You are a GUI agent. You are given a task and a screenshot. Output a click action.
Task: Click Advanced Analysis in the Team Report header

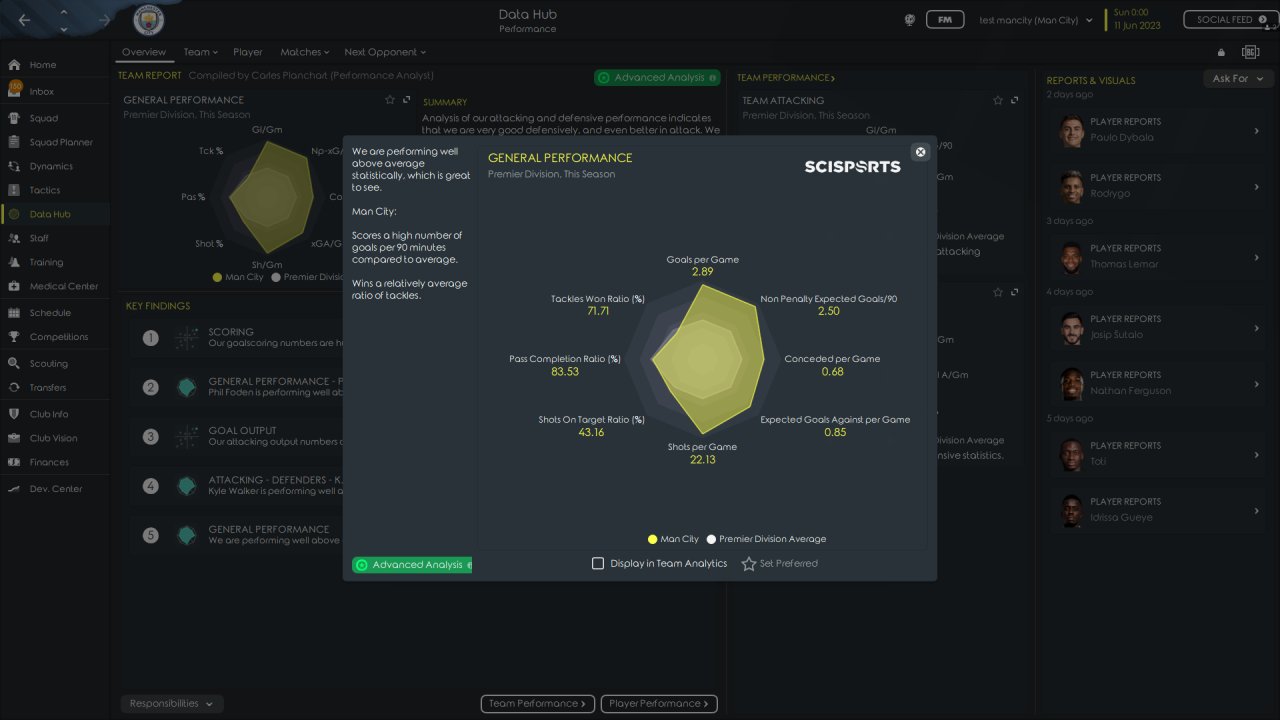(x=658, y=77)
